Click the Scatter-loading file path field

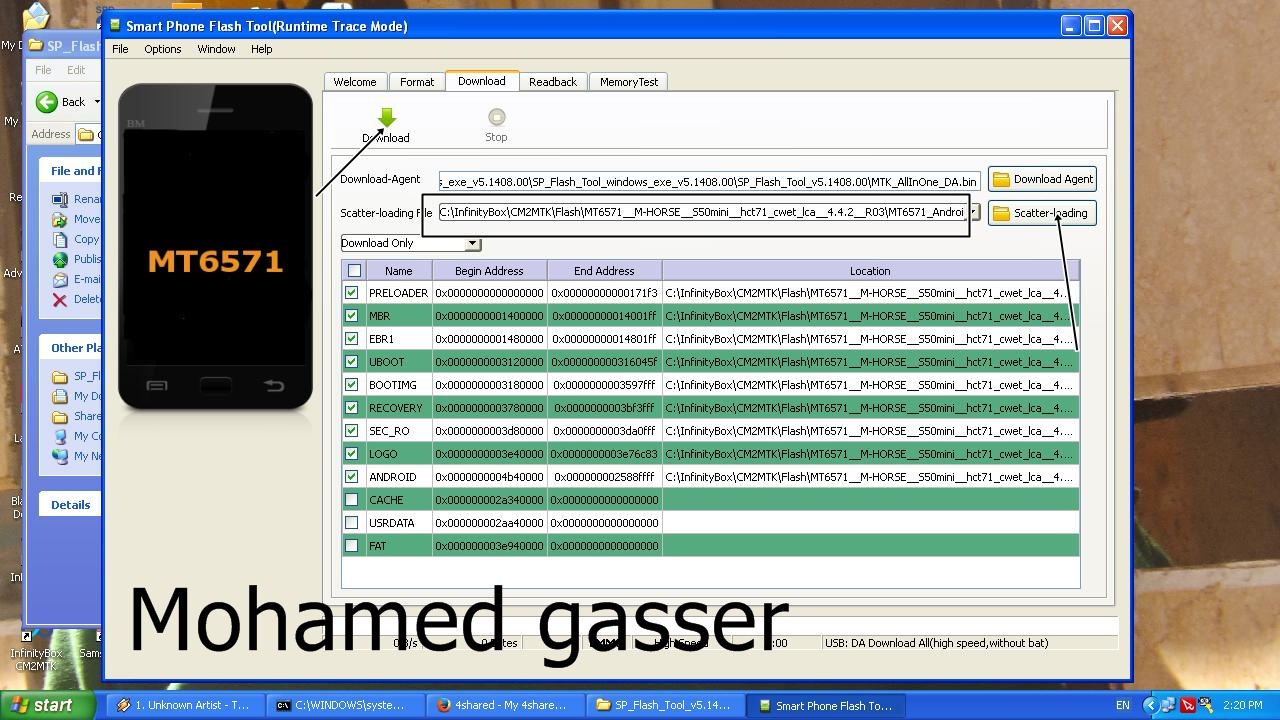(702, 212)
